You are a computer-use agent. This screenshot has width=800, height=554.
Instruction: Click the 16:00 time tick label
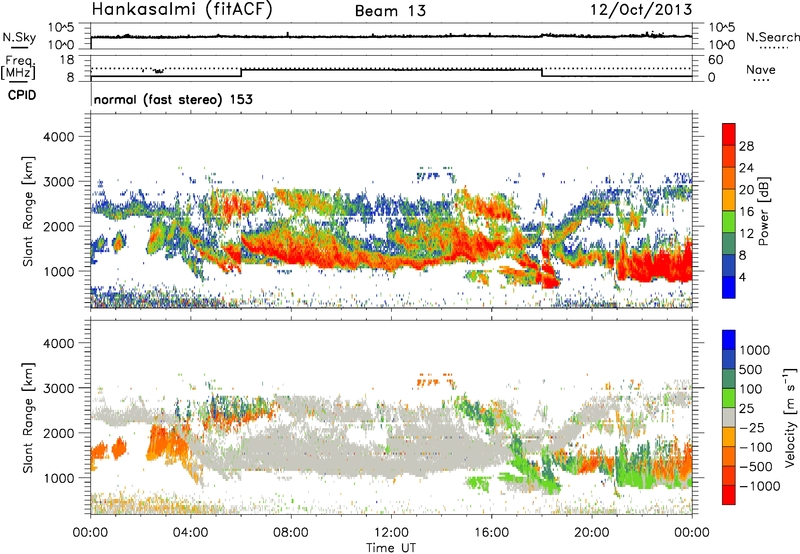pyautogui.click(x=491, y=533)
